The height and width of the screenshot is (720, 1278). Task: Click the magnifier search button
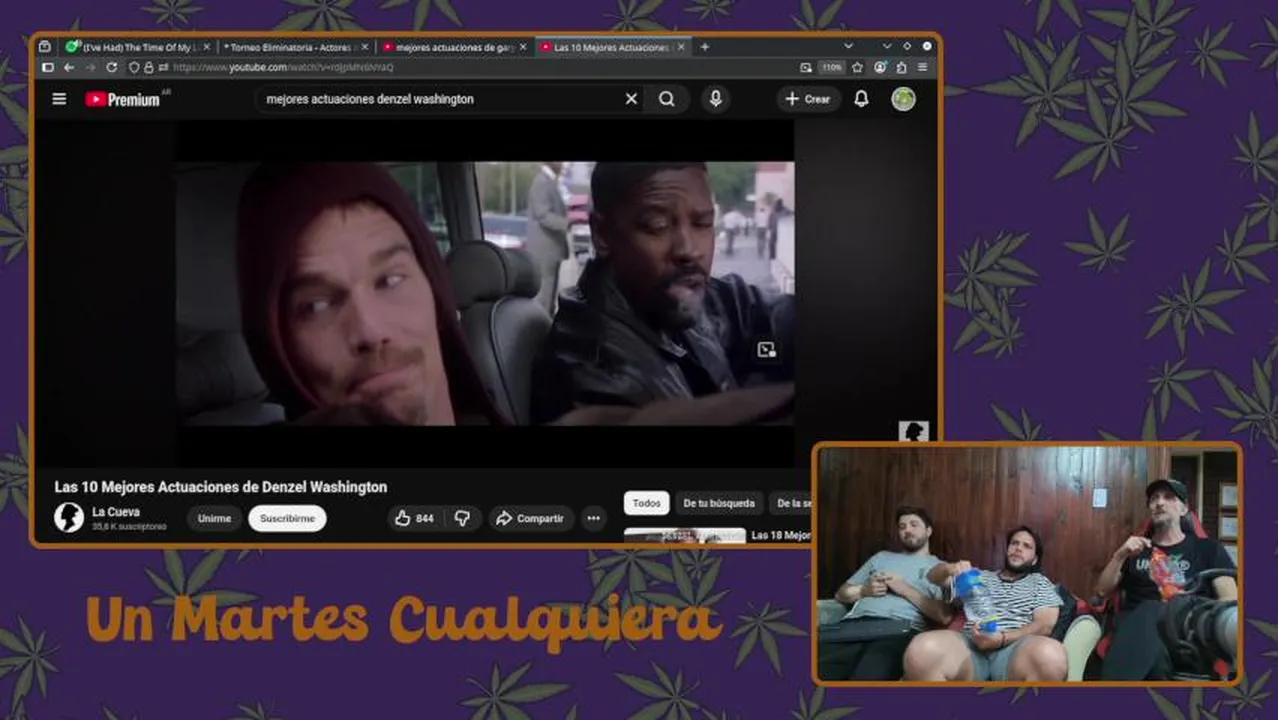pyautogui.click(x=667, y=99)
